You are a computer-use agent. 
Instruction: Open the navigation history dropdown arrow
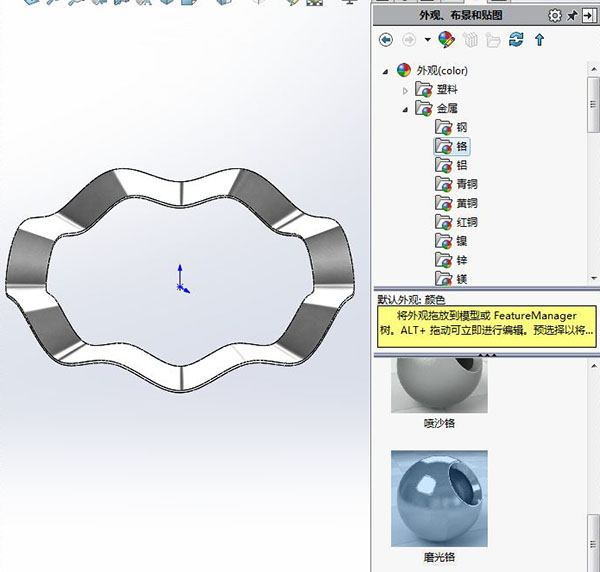pos(427,39)
